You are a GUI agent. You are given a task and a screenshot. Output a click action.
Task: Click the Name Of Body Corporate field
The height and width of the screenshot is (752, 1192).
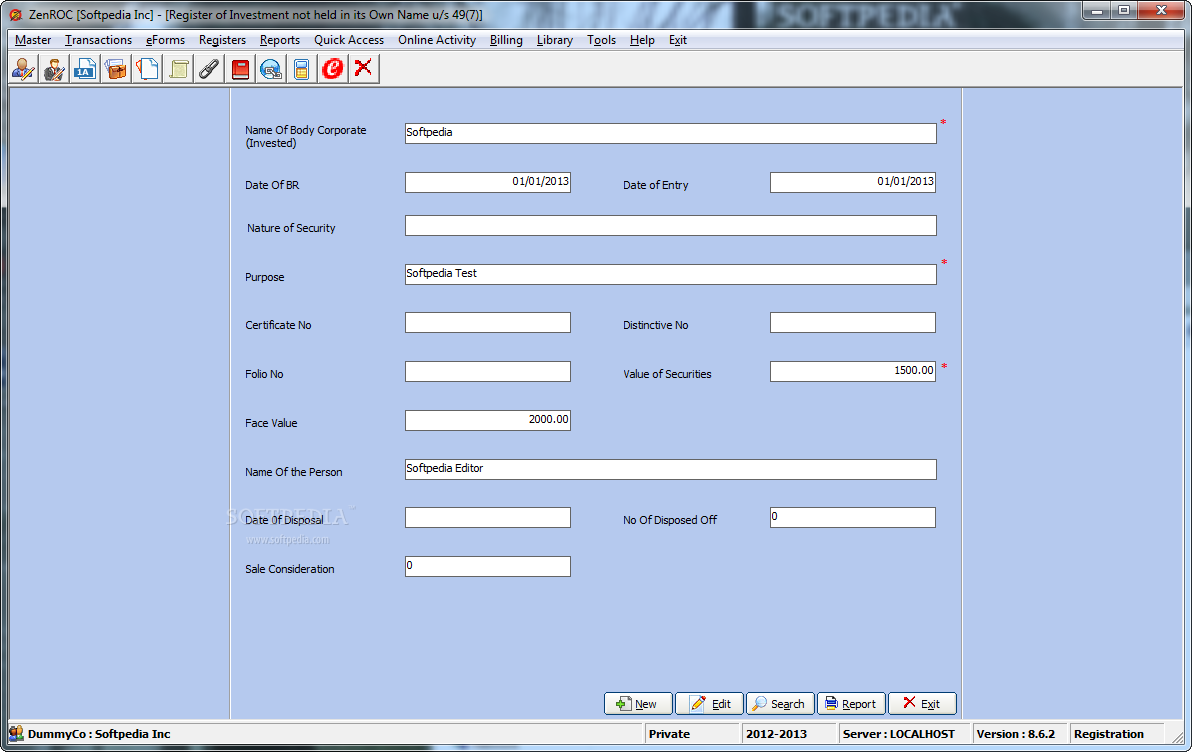(670, 133)
